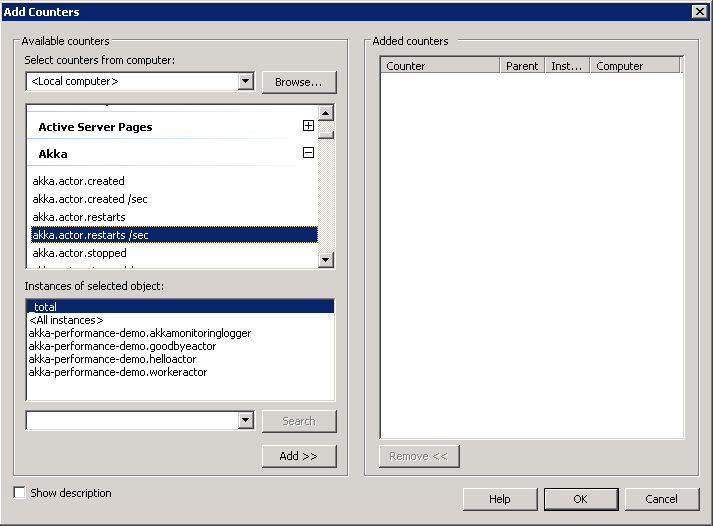Click the counter list scroll down arrow
This screenshot has width=713, height=526.
click(x=326, y=260)
